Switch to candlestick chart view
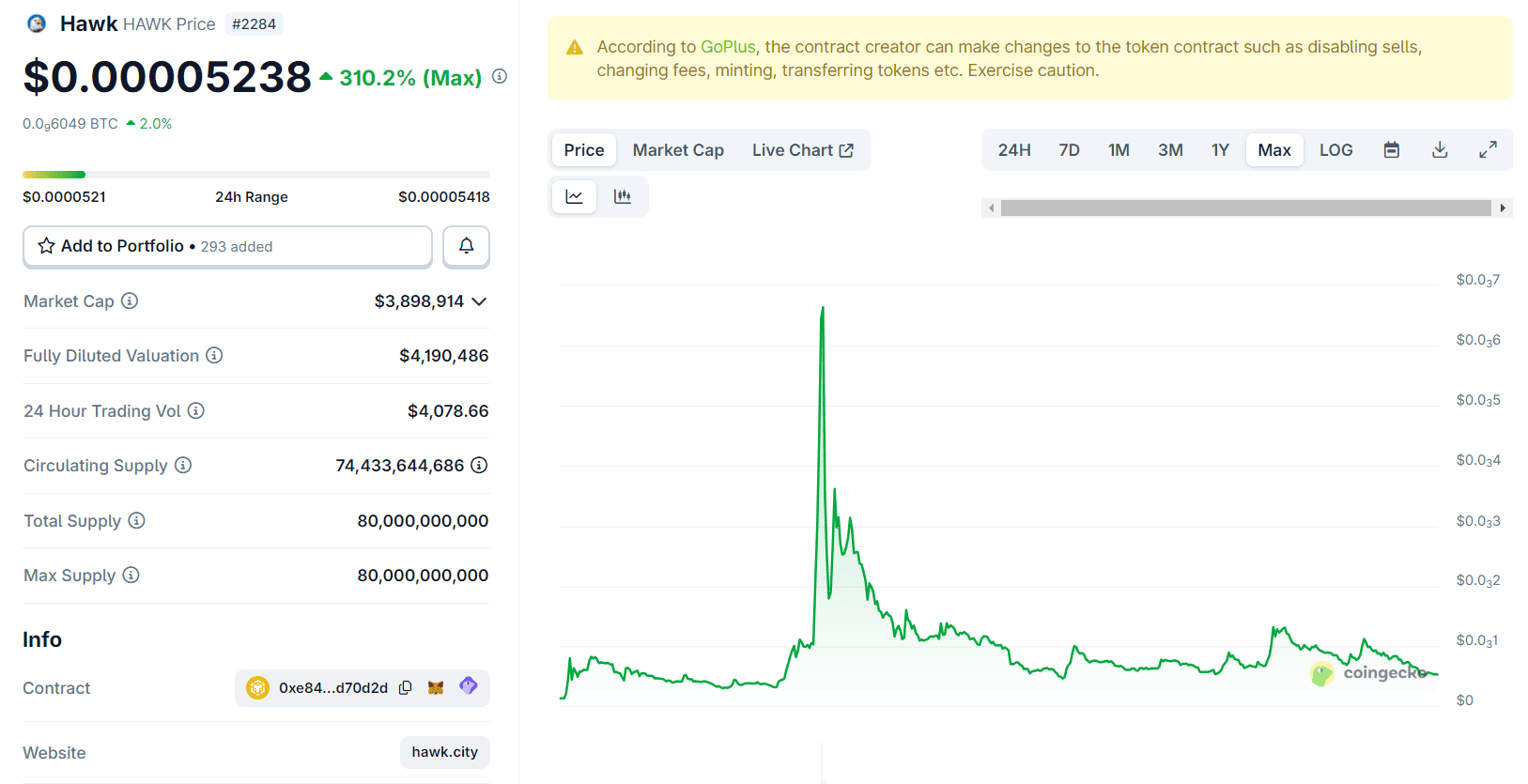 coord(622,196)
